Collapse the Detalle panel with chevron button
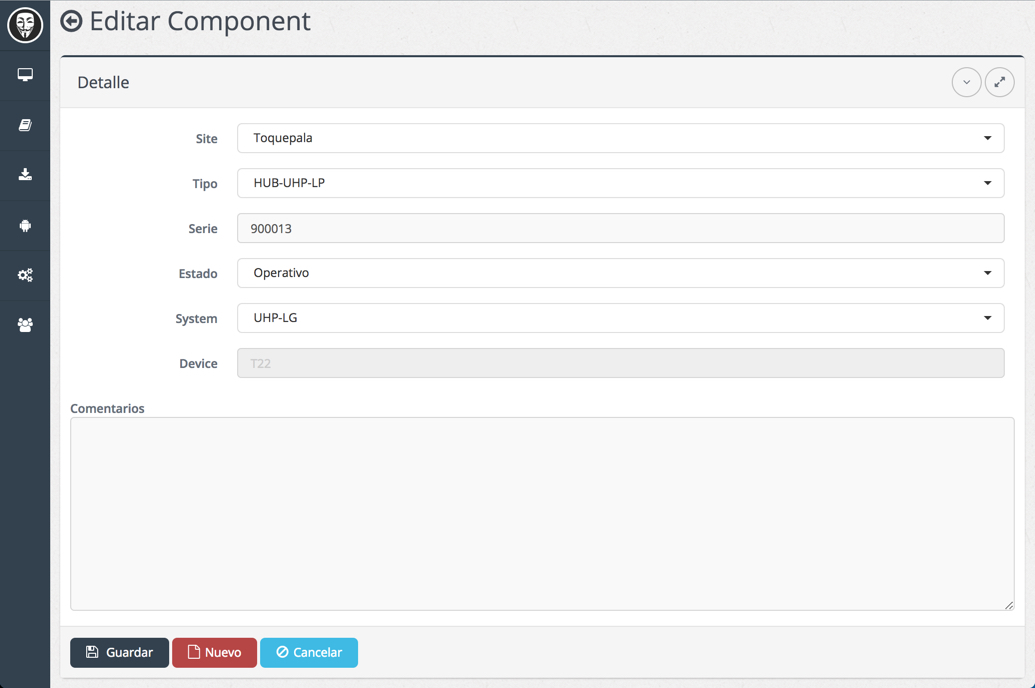The width and height of the screenshot is (1035, 688). (x=966, y=83)
